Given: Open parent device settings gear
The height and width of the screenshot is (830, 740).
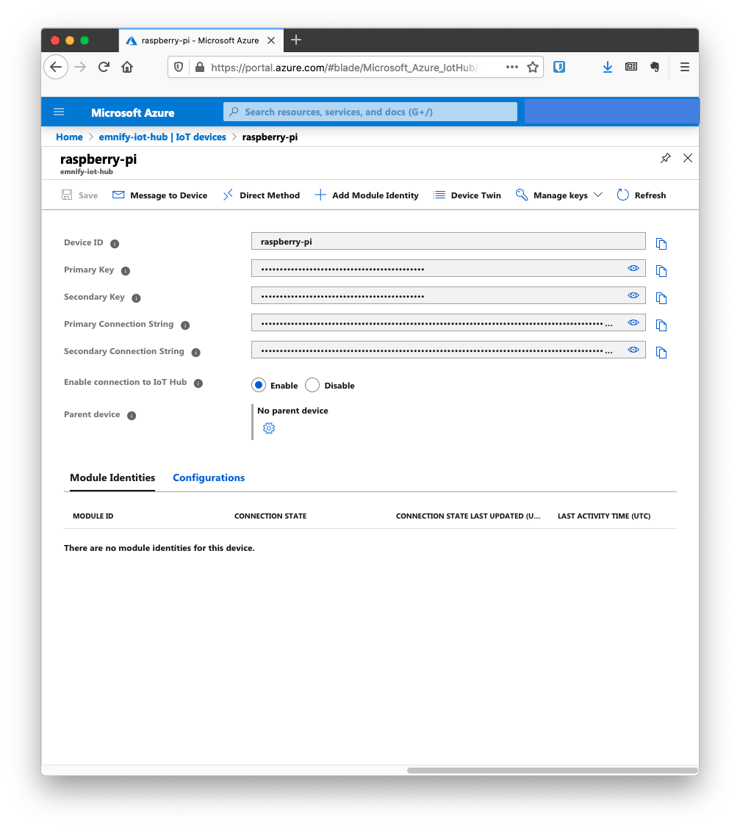Looking at the screenshot, I should [x=269, y=428].
